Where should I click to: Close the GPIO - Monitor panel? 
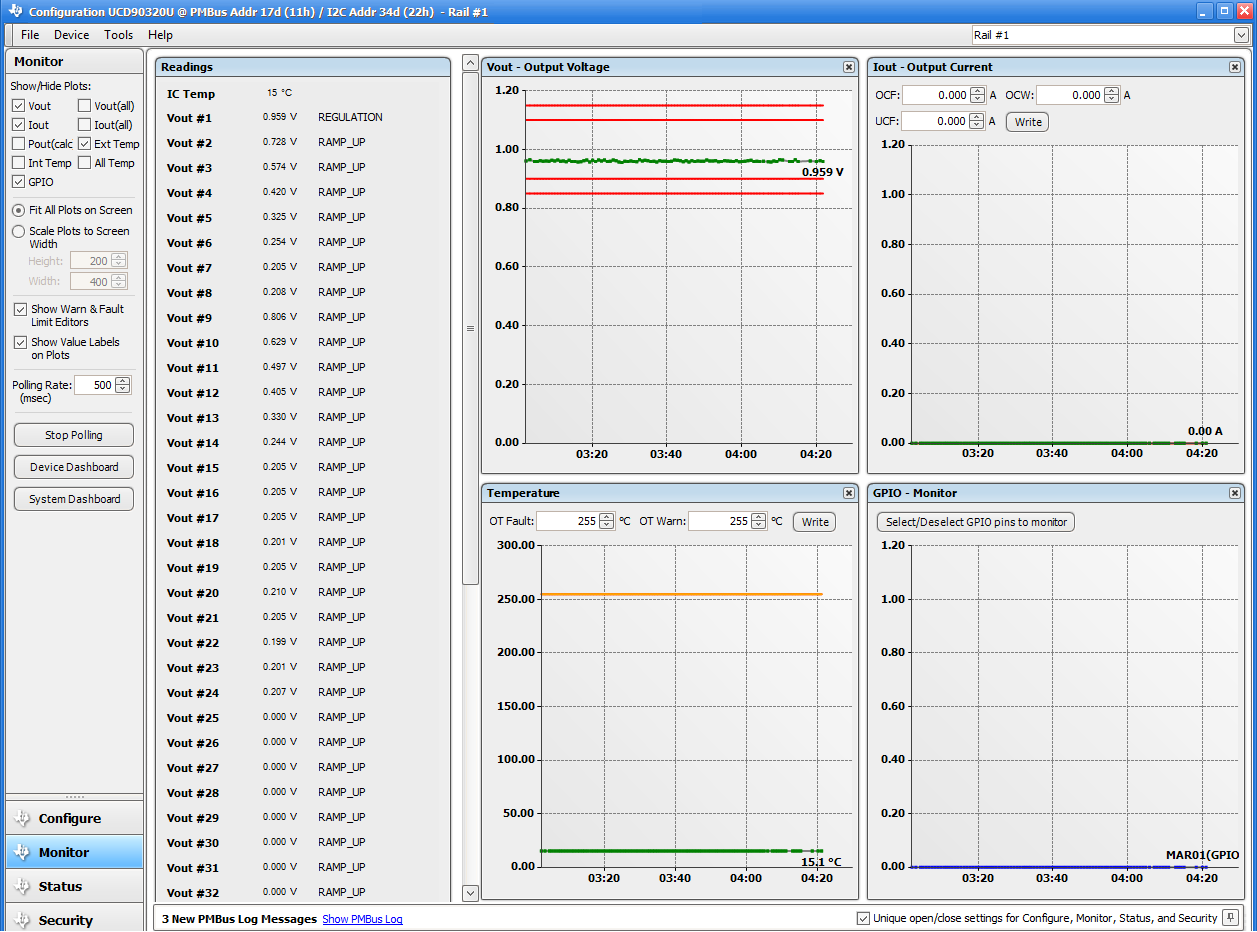tap(1235, 492)
